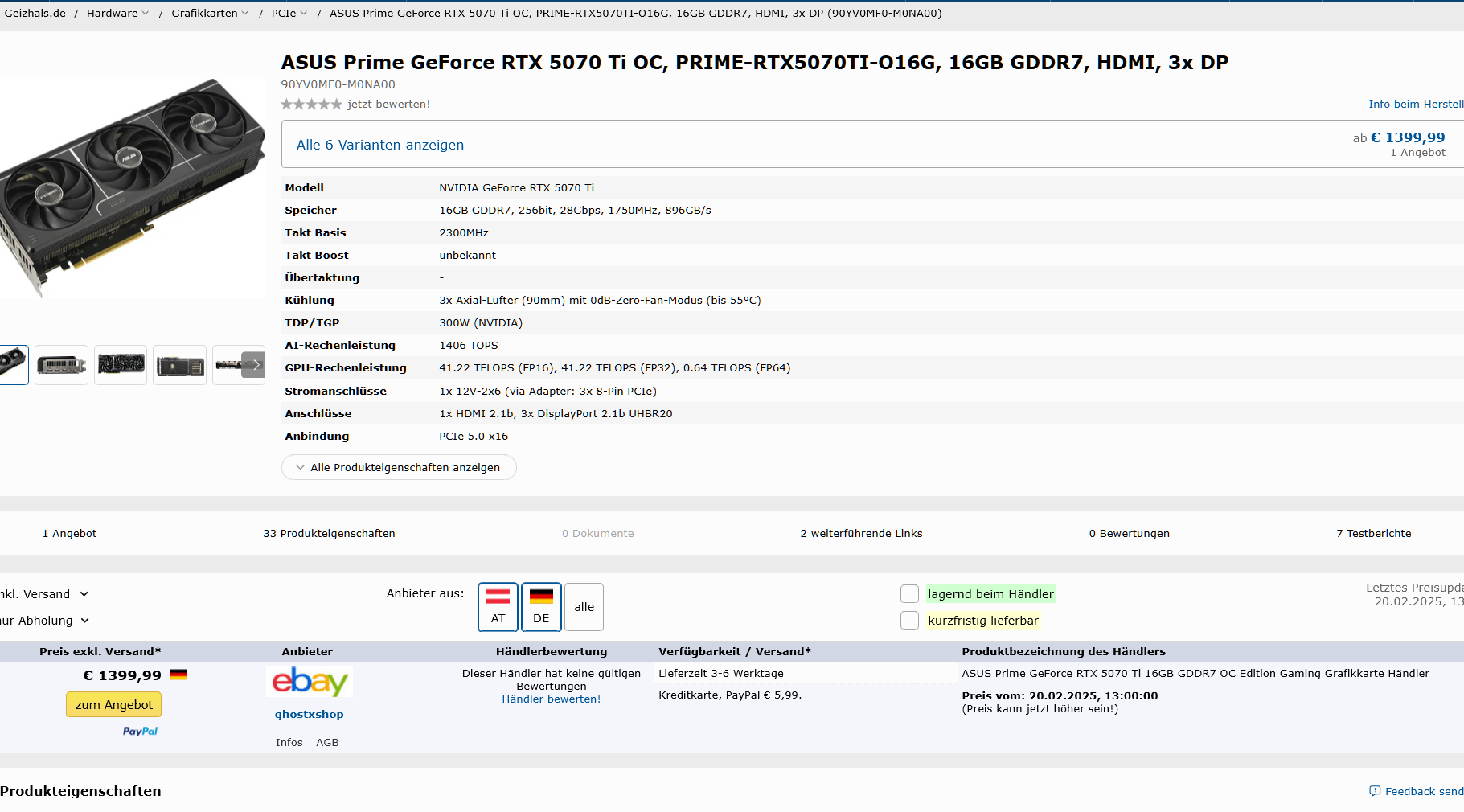This screenshot has height=812, width=1464.
Task: Open 'Info beim Hersteller' link
Action: click(1417, 104)
